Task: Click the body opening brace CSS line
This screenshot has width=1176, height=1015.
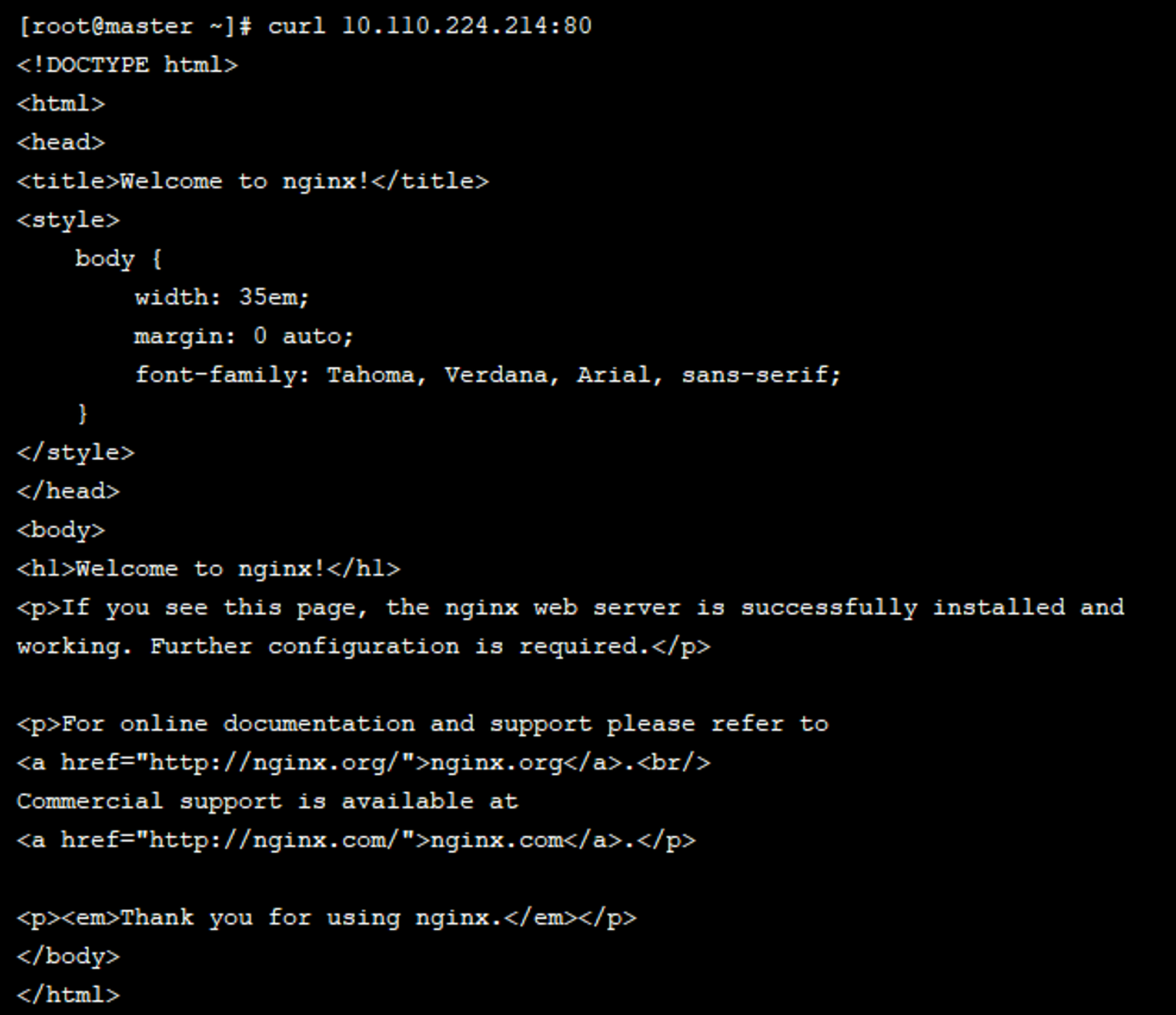Action: coord(119,259)
